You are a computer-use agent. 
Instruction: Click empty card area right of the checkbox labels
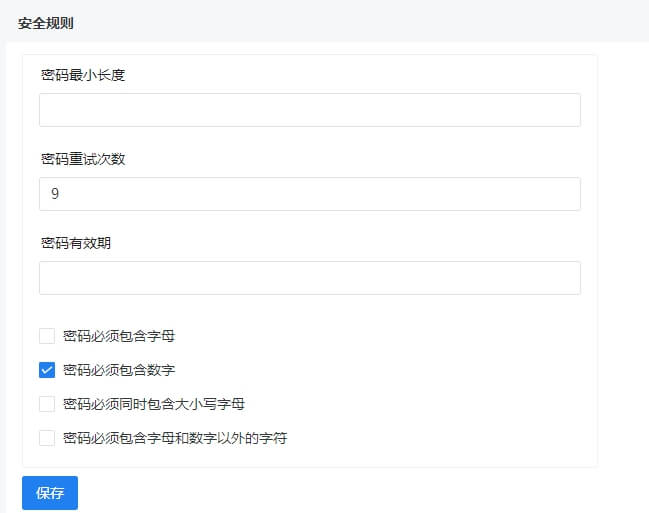point(441,385)
